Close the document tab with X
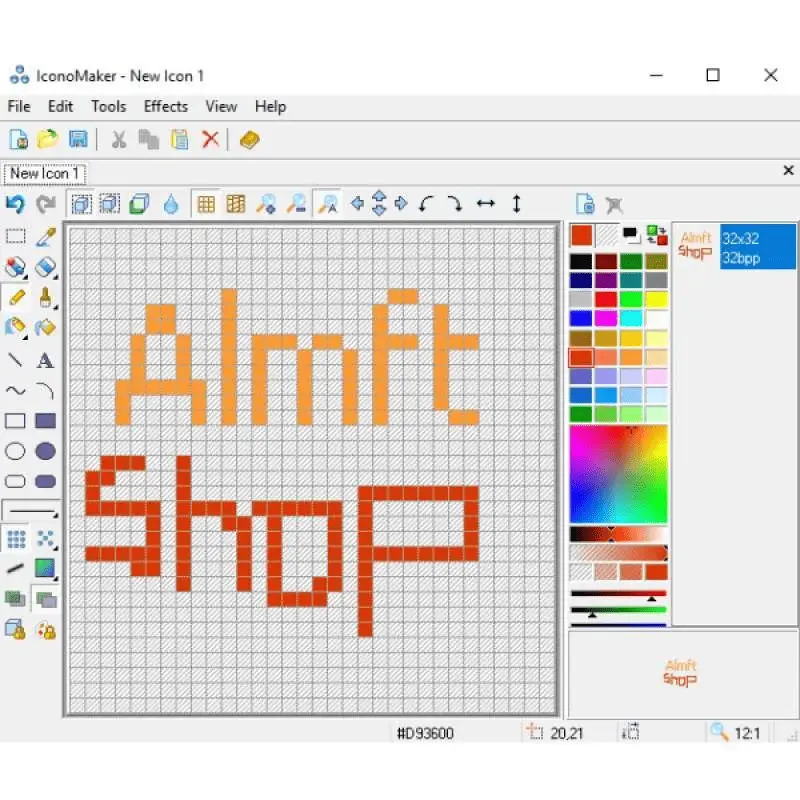The width and height of the screenshot is (800, 800). tap(788, 170)
